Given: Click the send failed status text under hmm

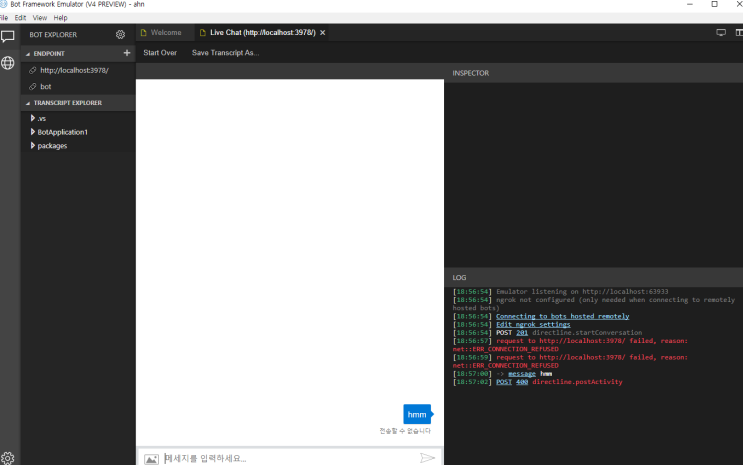Looking at the screenshot, I should coord(405,431).
